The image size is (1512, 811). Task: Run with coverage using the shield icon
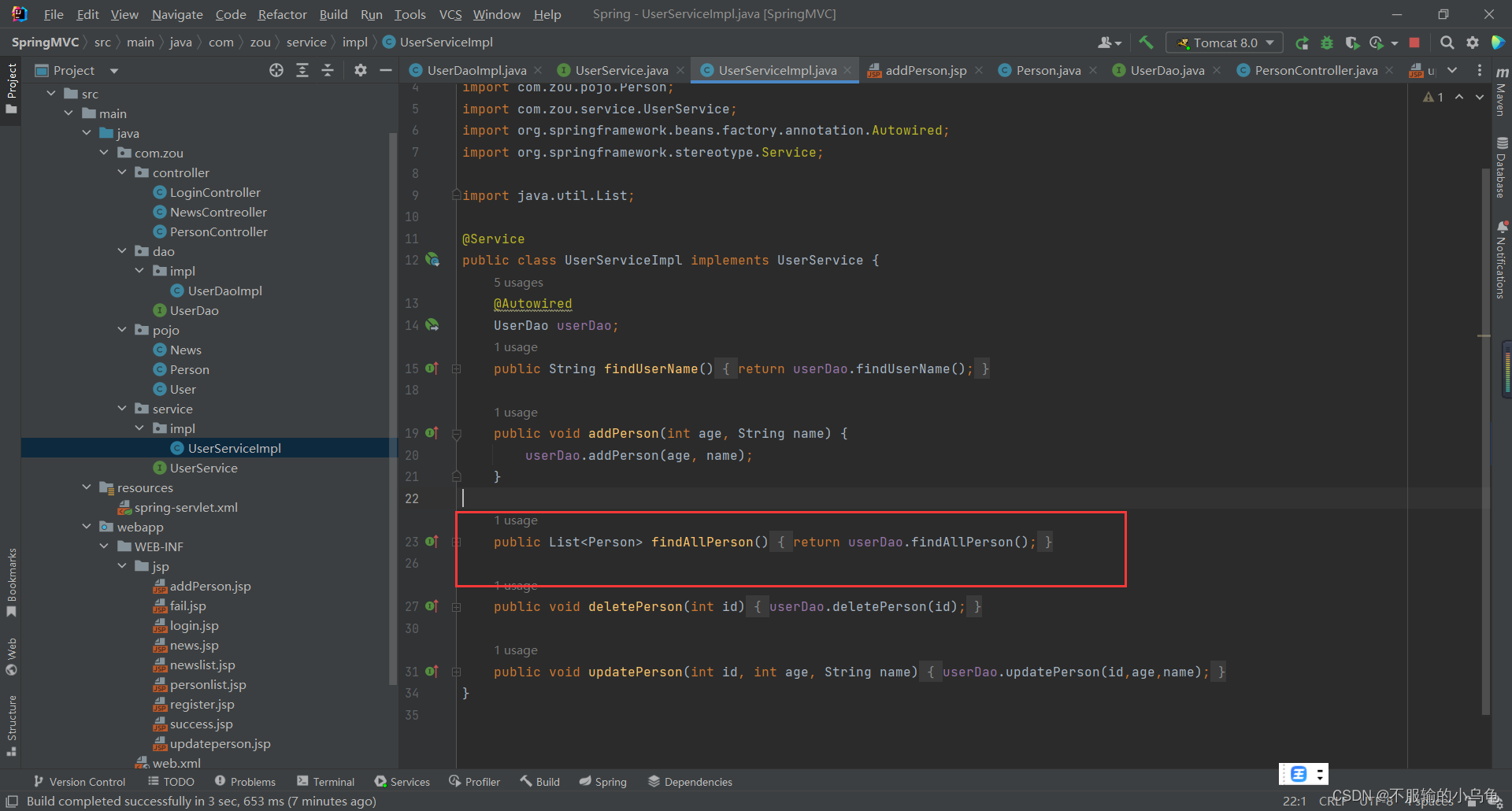pos(1353,43)
